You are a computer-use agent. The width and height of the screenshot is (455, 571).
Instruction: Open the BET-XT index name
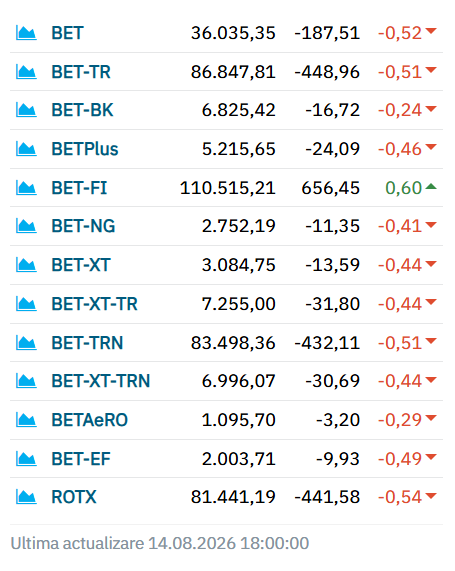[81, 265]
